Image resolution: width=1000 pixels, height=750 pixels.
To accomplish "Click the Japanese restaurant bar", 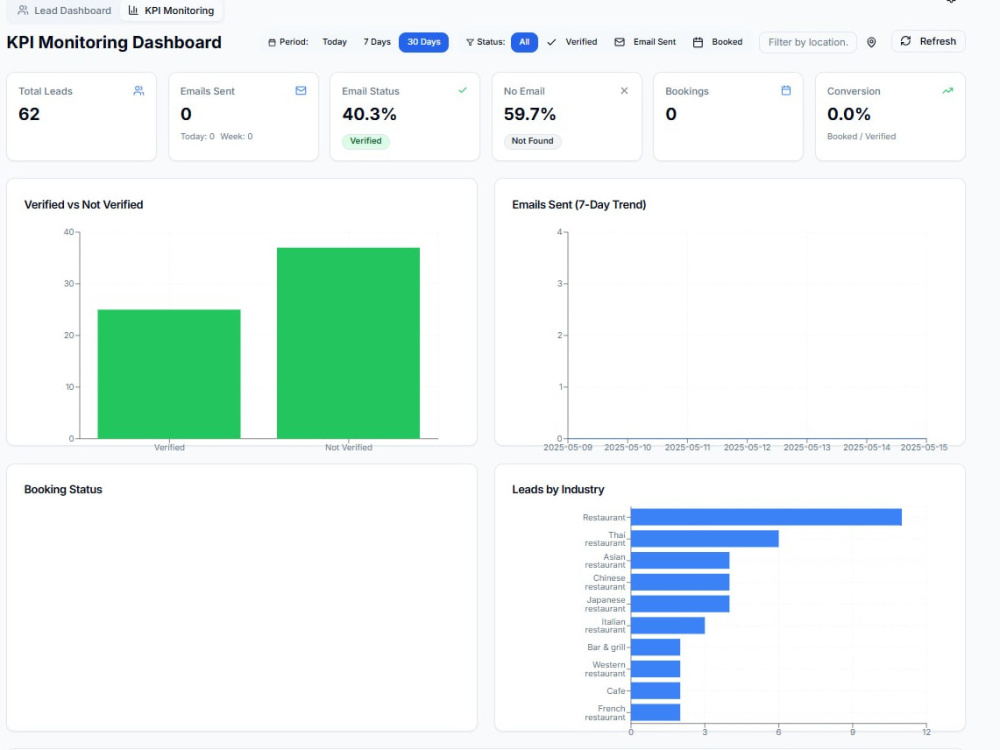I will tap(680, 604).
